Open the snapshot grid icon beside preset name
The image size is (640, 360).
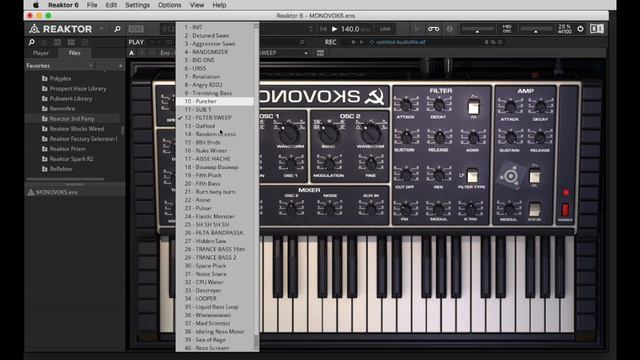click(x=320, y=53)
